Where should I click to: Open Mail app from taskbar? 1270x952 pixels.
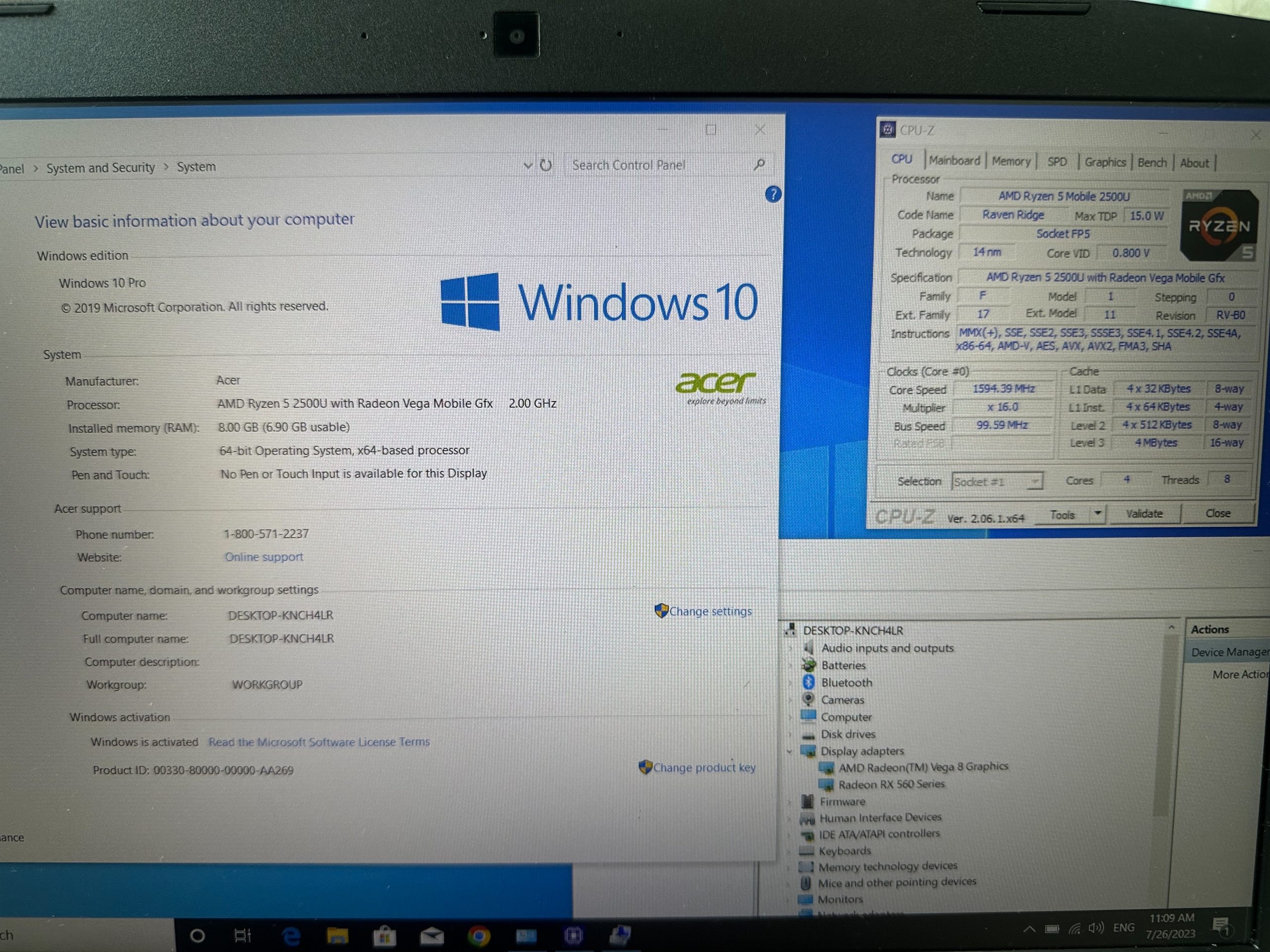coord(432,937)
